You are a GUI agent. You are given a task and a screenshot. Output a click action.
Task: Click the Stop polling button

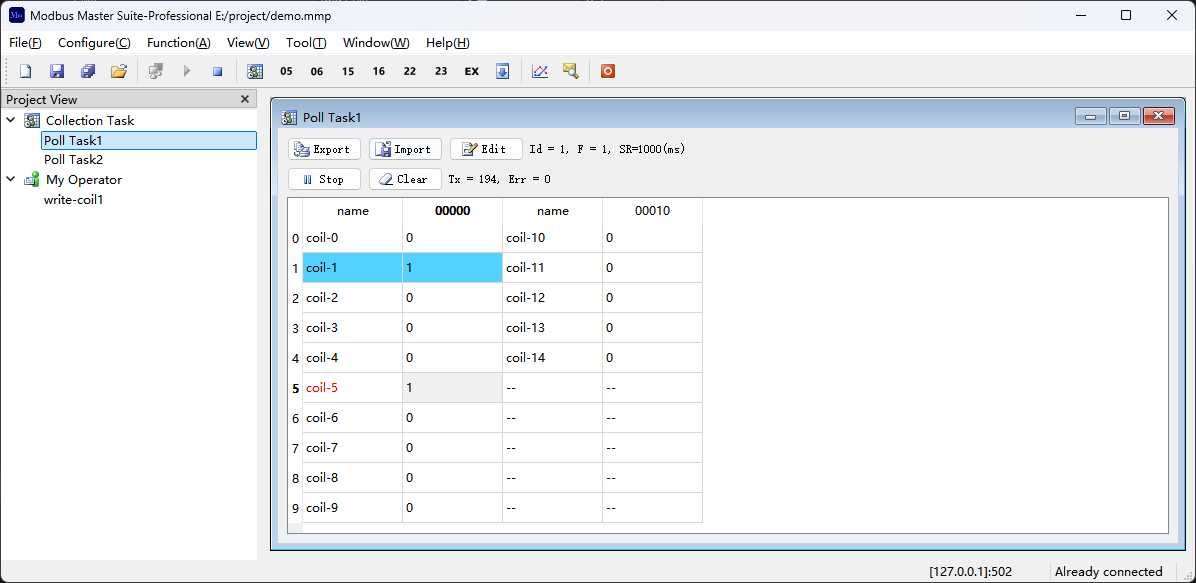324,179
